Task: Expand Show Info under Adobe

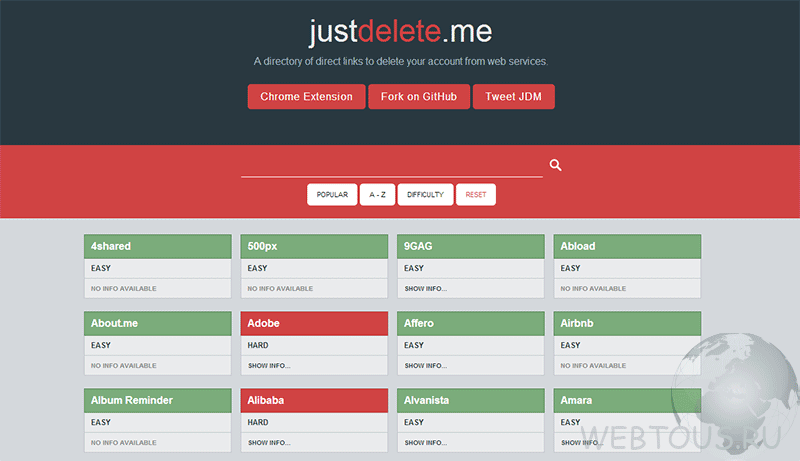Action: coord(269,366)
